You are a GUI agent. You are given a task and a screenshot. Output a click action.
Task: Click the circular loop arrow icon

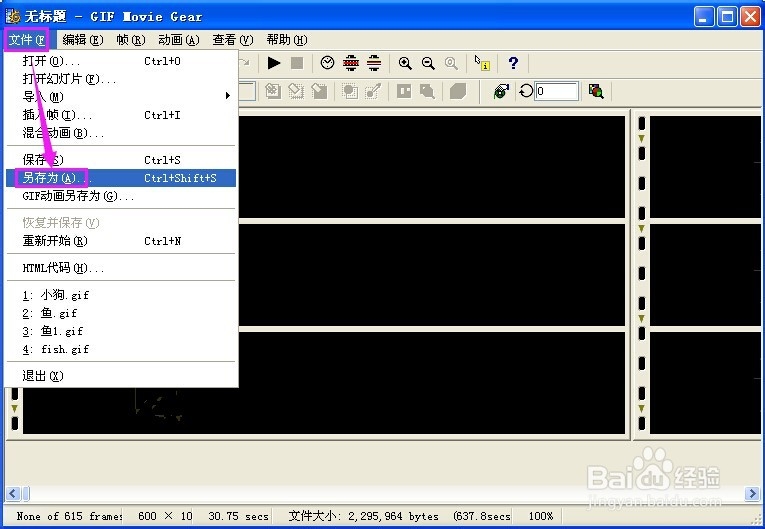tap(525, 91)
